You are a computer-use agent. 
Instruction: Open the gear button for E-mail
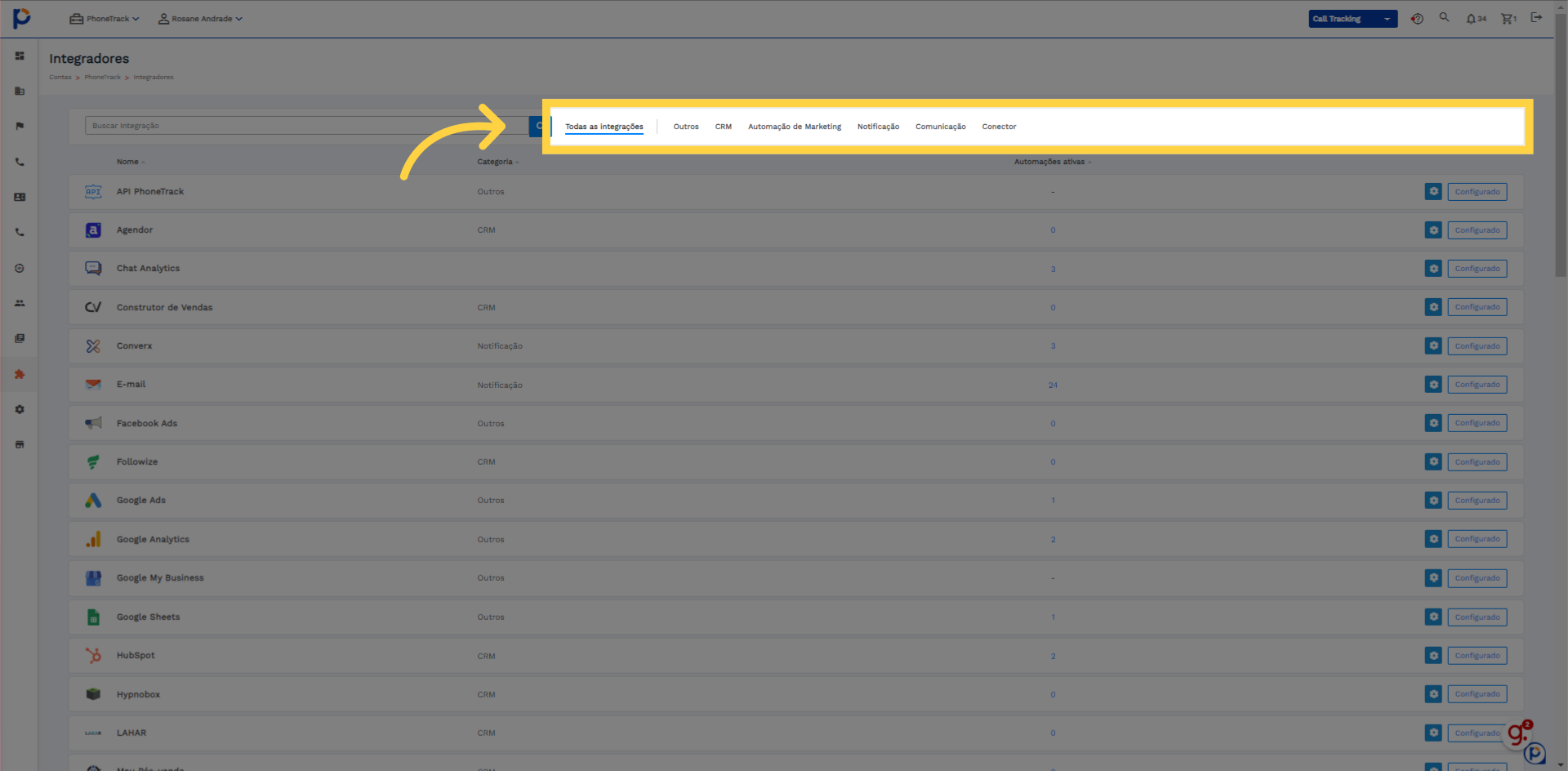click(x=1433, y=385)
